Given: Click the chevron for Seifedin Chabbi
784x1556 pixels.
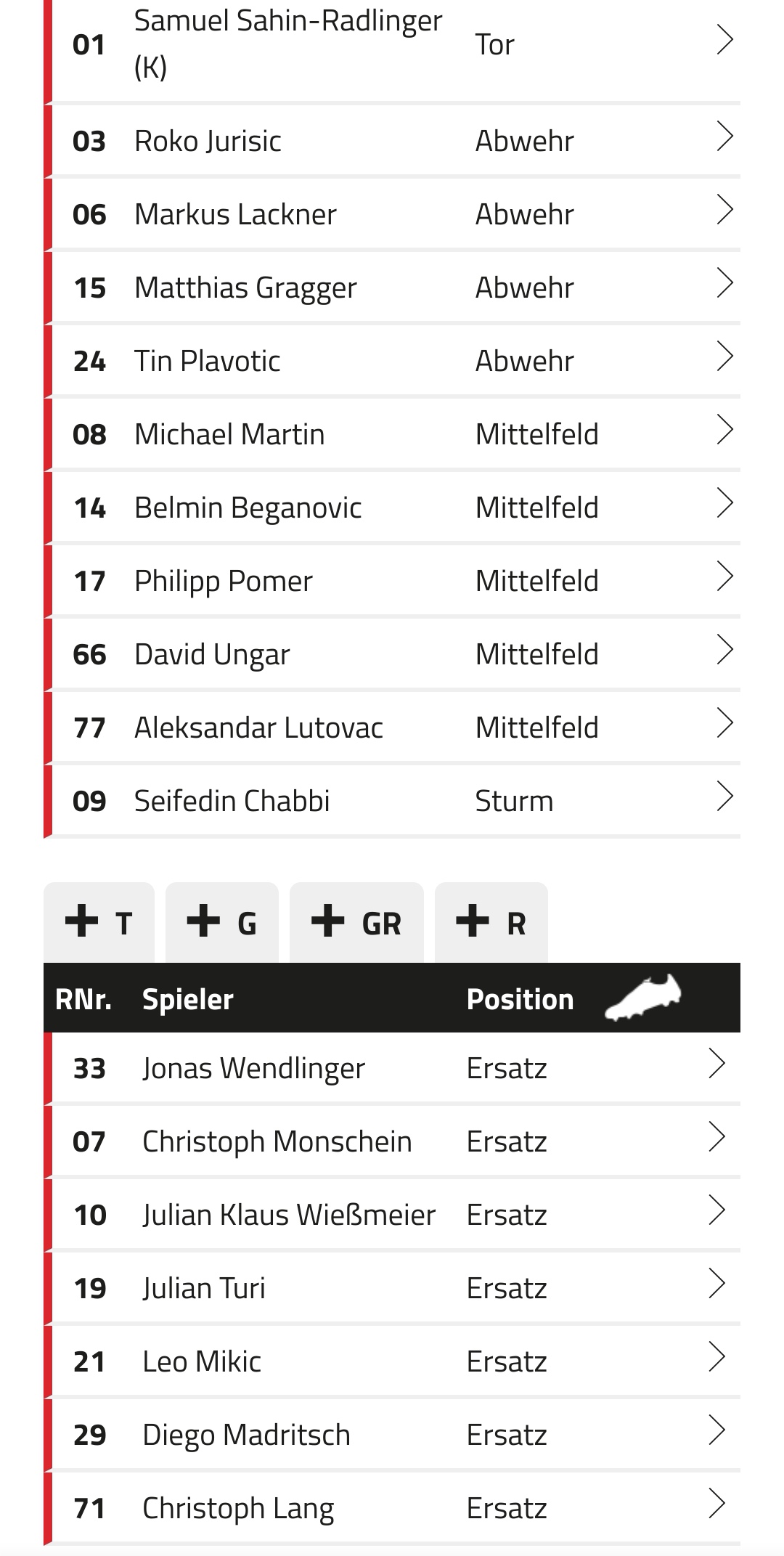Looking at the screenshot, I should tap(724, 797).
